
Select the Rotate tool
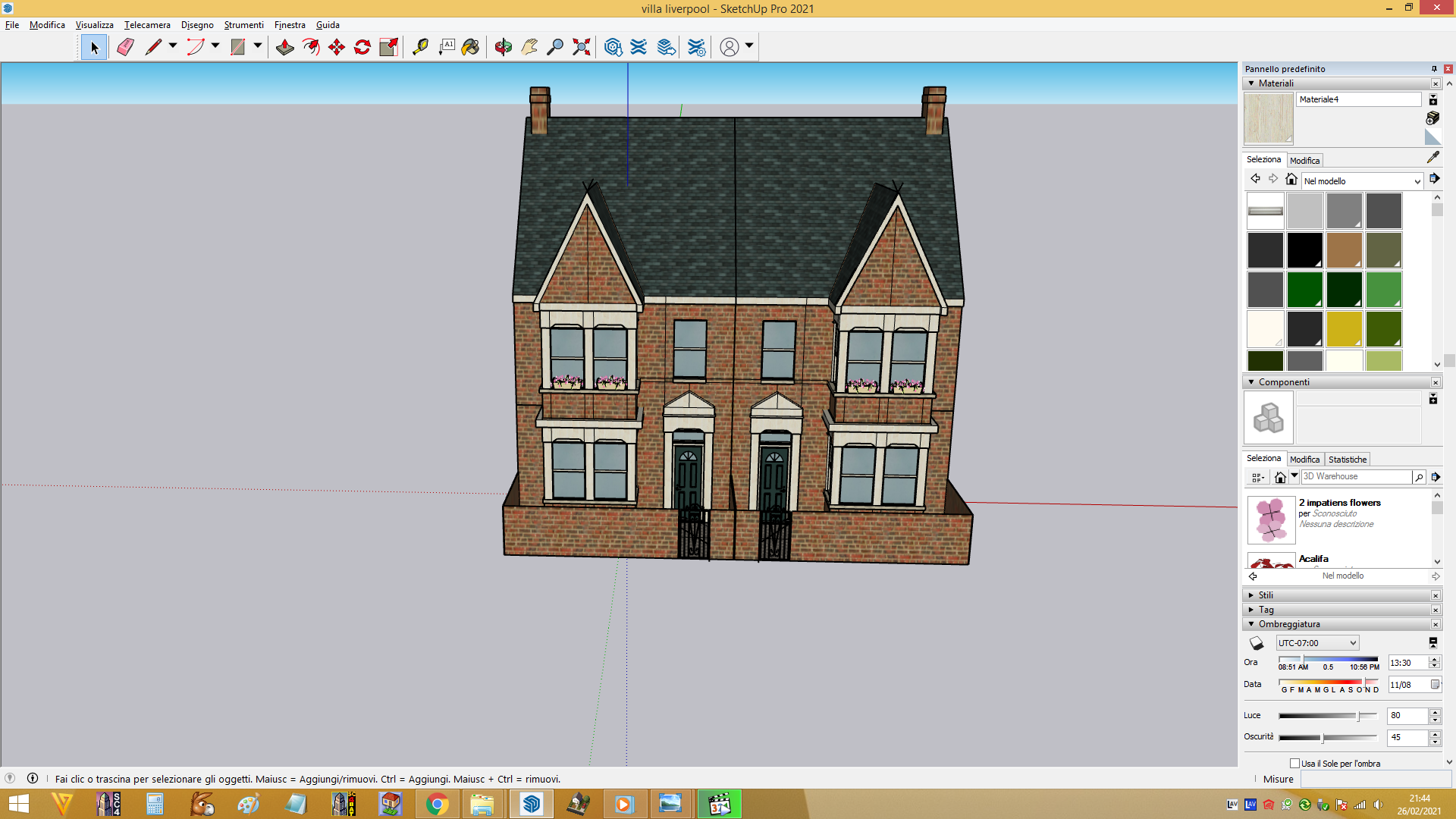click(x=362, y=47)
